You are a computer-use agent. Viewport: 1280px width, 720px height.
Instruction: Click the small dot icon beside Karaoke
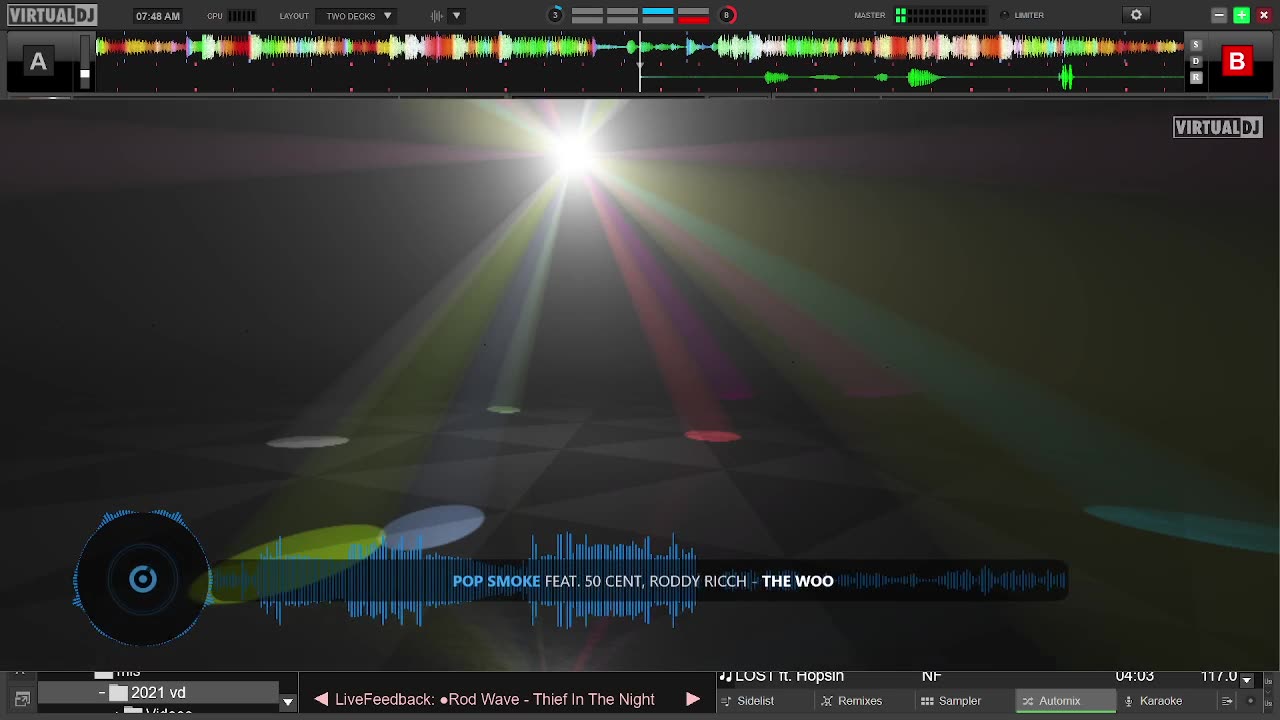click(x=1250, y=701)
